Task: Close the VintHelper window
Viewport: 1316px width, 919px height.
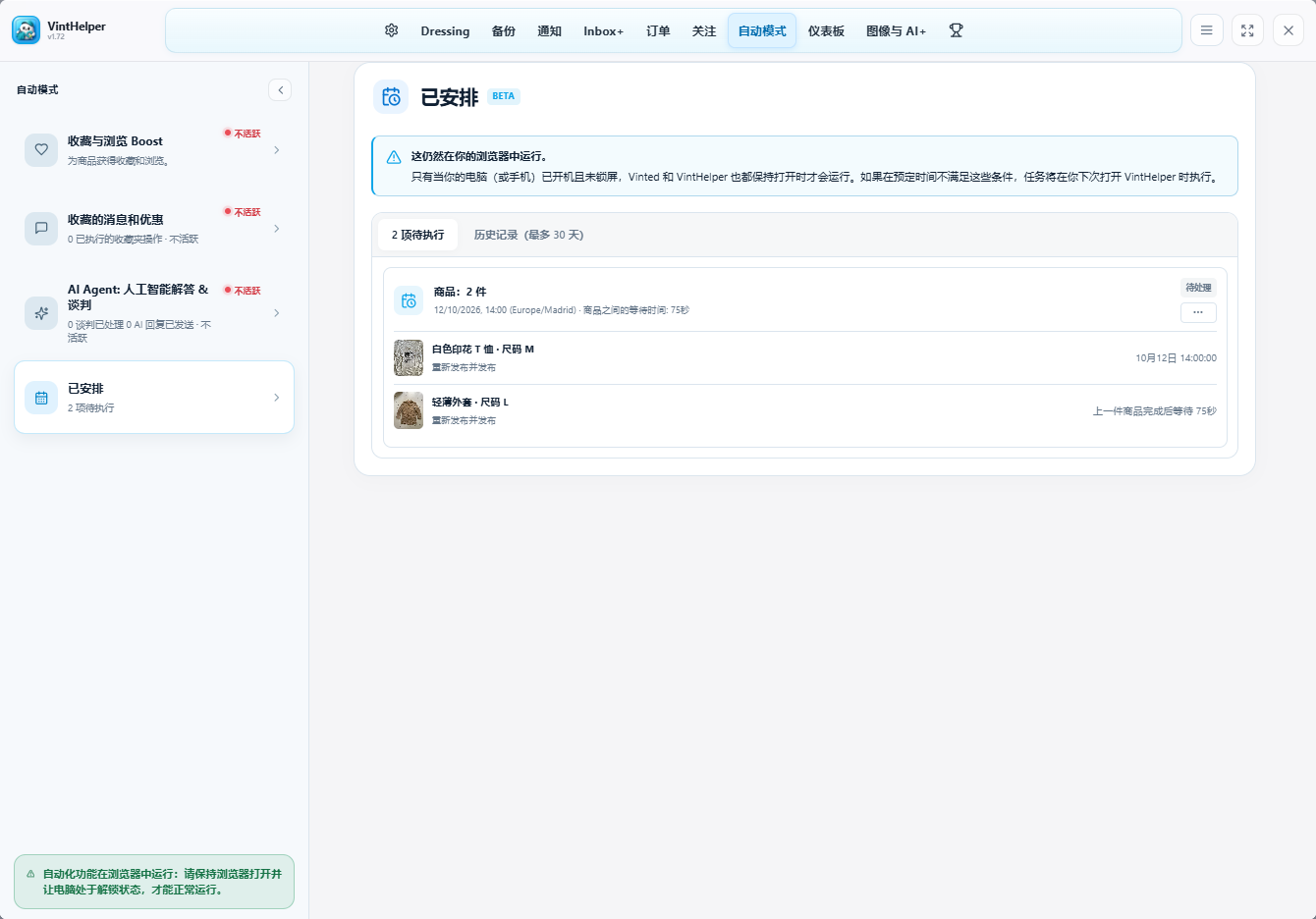Action: [1289, 30]
